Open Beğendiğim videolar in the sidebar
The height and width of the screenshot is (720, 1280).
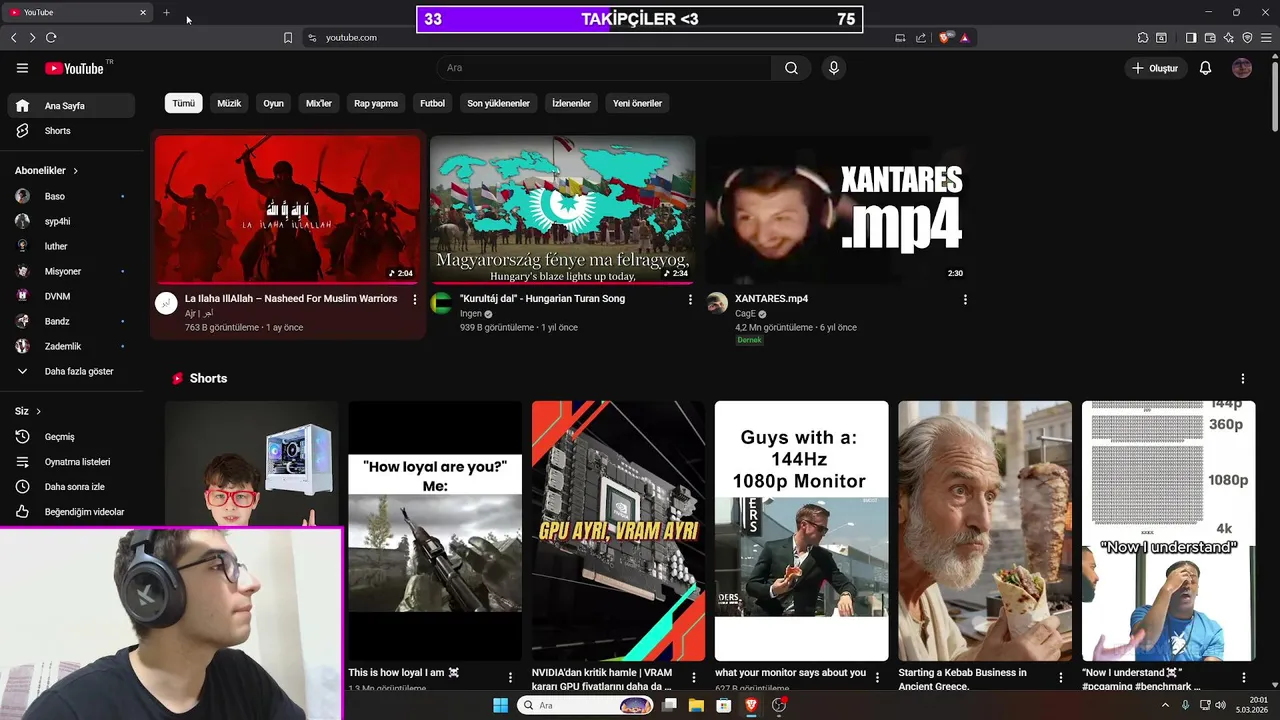71,512
